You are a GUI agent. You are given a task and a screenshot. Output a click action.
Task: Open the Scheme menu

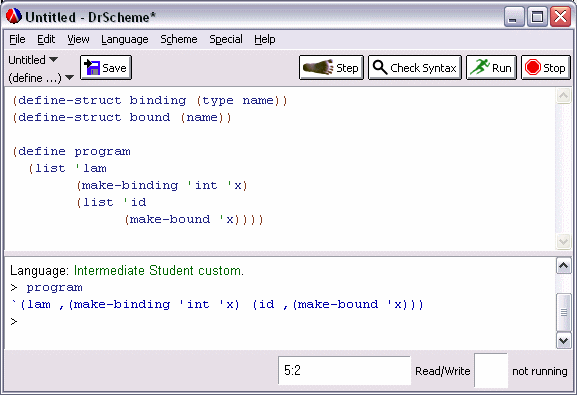pos(179,39)
